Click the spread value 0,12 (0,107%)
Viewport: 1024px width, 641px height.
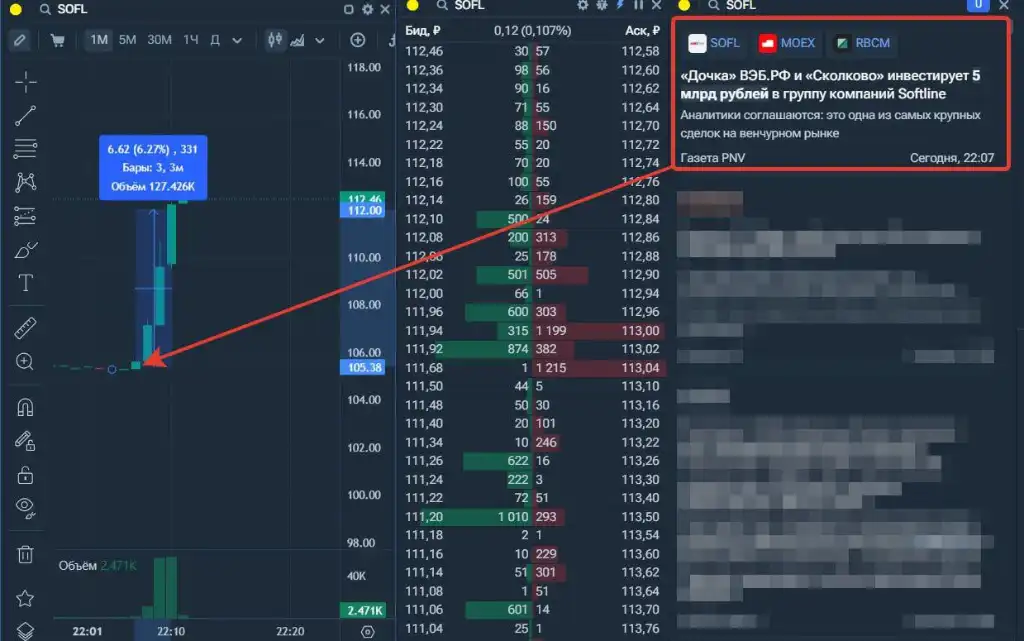click(532, 31)
